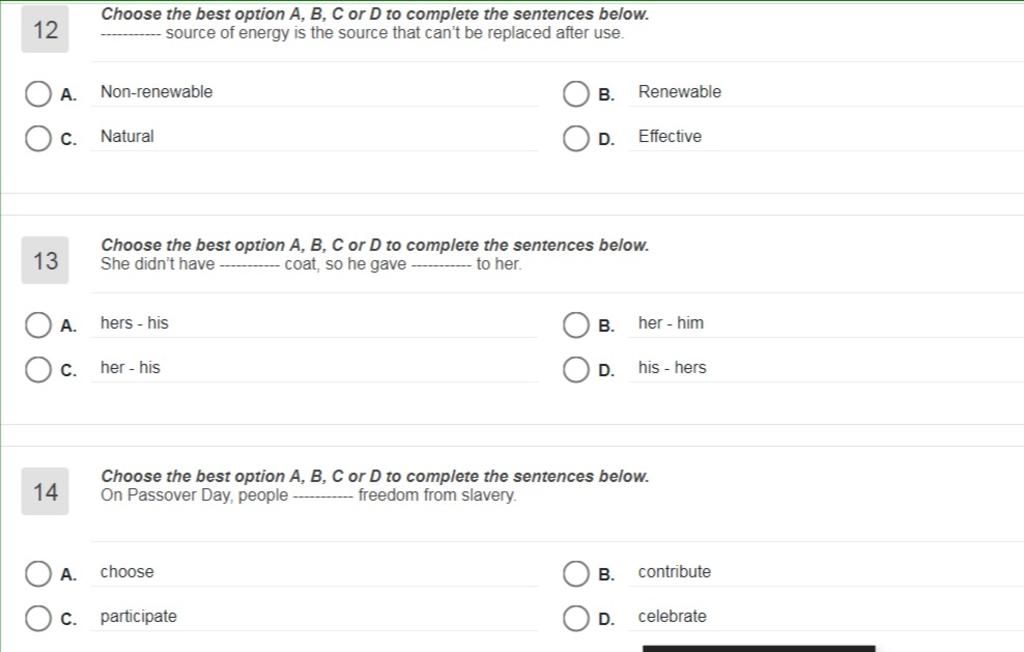This screenshot has height=652, width=1024.
Task: Click the 'celebrate' answer text
Action: (672, 616)
